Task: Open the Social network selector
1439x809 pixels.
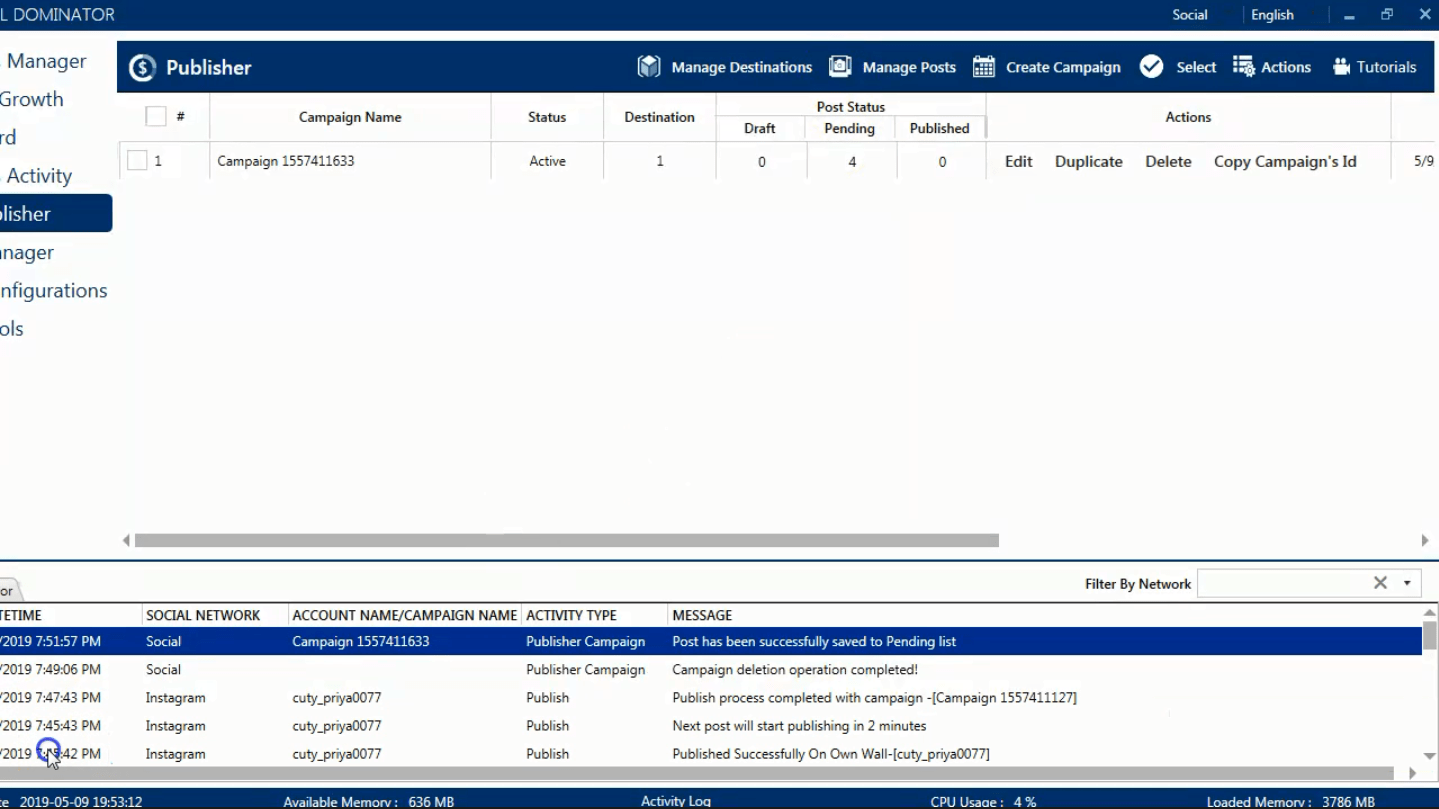Action: coord(1190,15)
